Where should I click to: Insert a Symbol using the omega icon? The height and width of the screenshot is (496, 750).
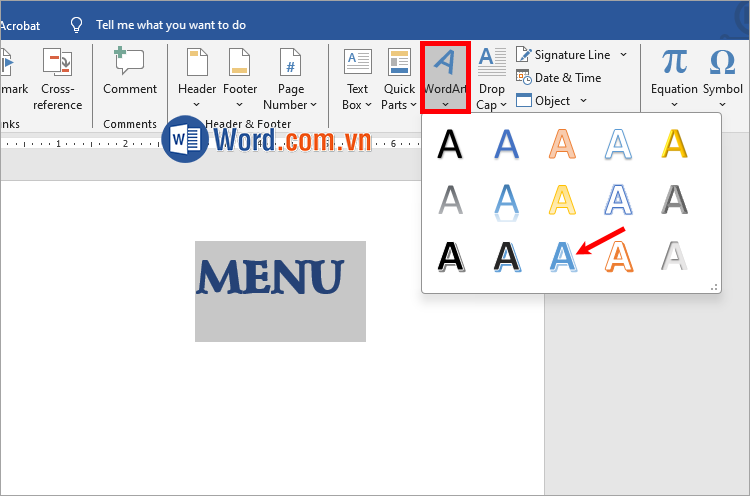click(722, 62)
